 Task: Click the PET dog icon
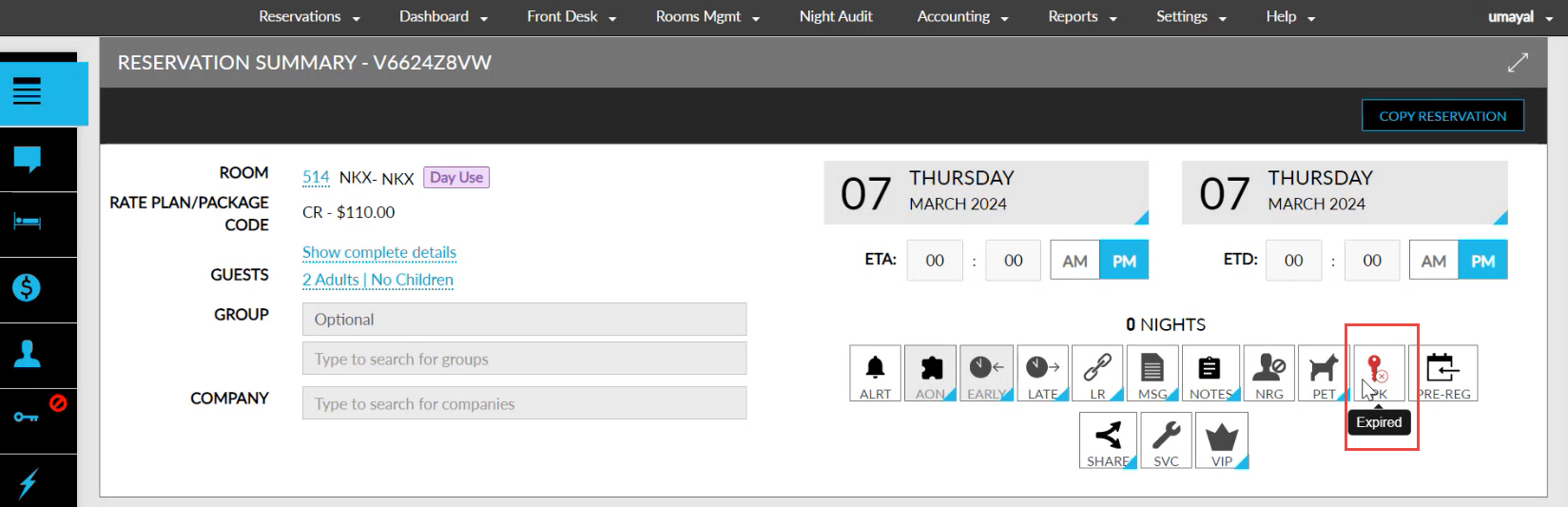point(1324,373)
